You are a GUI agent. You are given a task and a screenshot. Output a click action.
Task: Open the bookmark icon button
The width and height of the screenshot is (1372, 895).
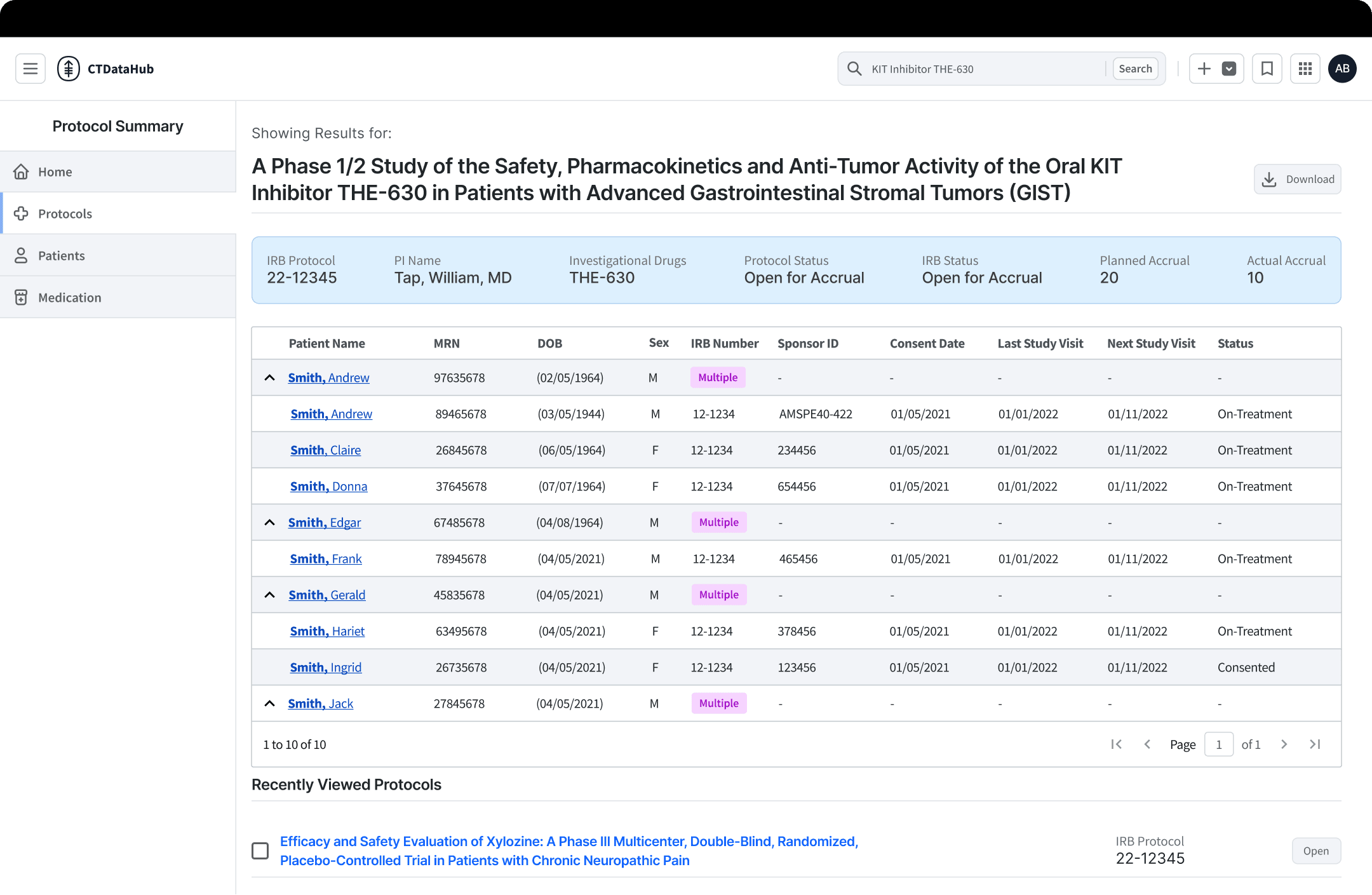click(x=1267, y=69)
